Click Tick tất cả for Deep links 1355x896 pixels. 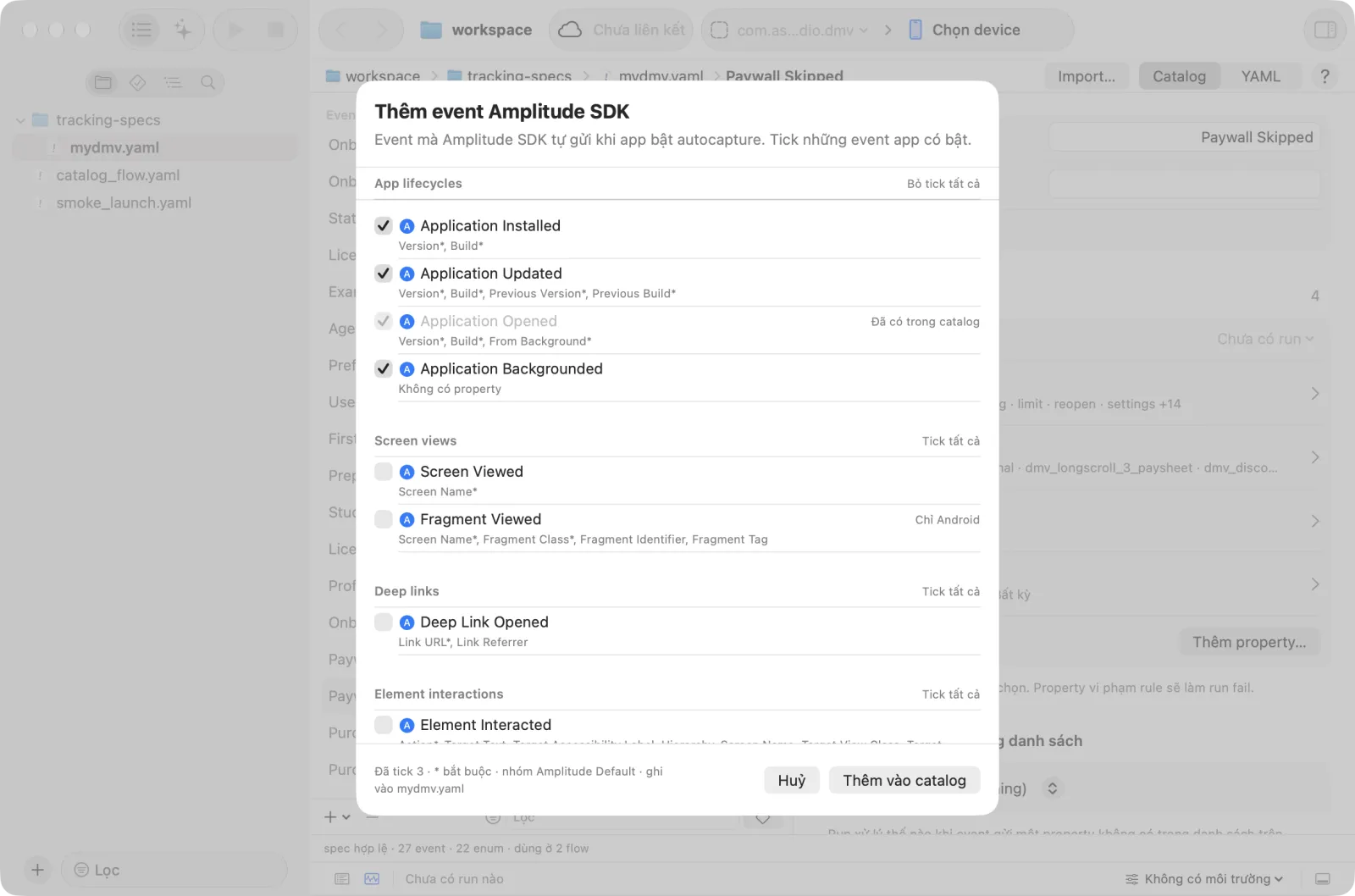coord(951,591)
